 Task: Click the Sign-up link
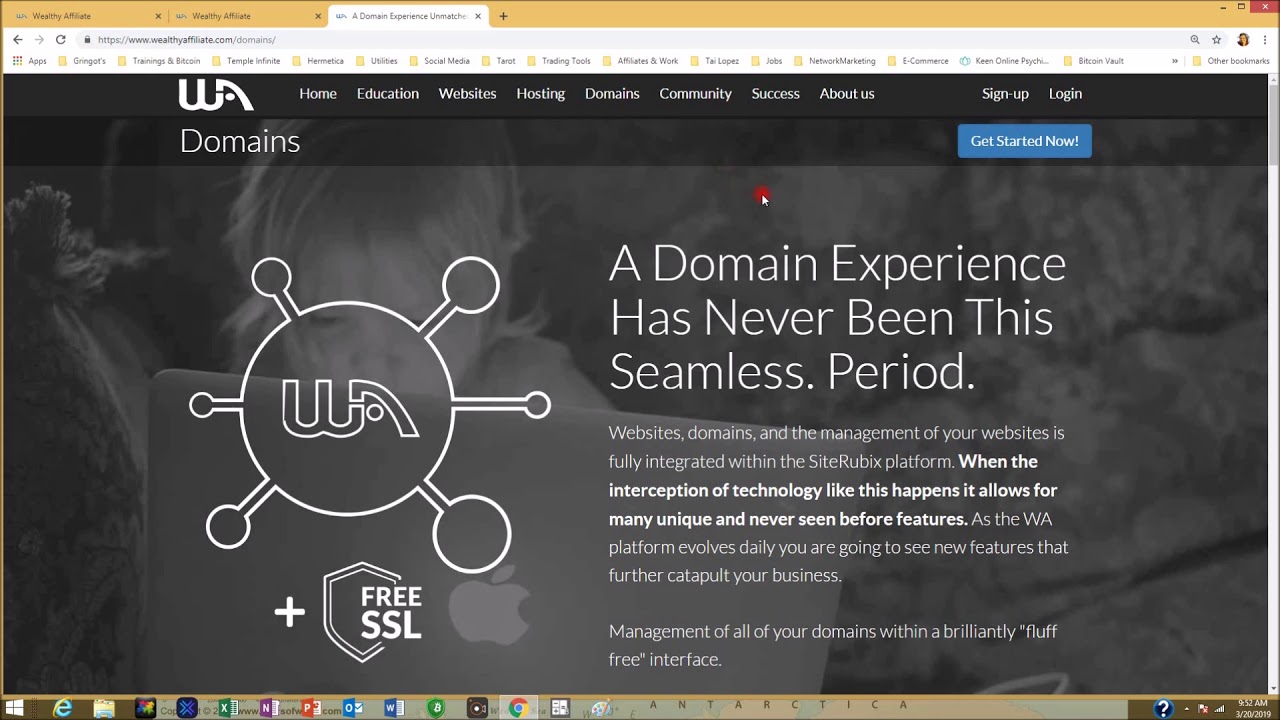point(1005,94)
